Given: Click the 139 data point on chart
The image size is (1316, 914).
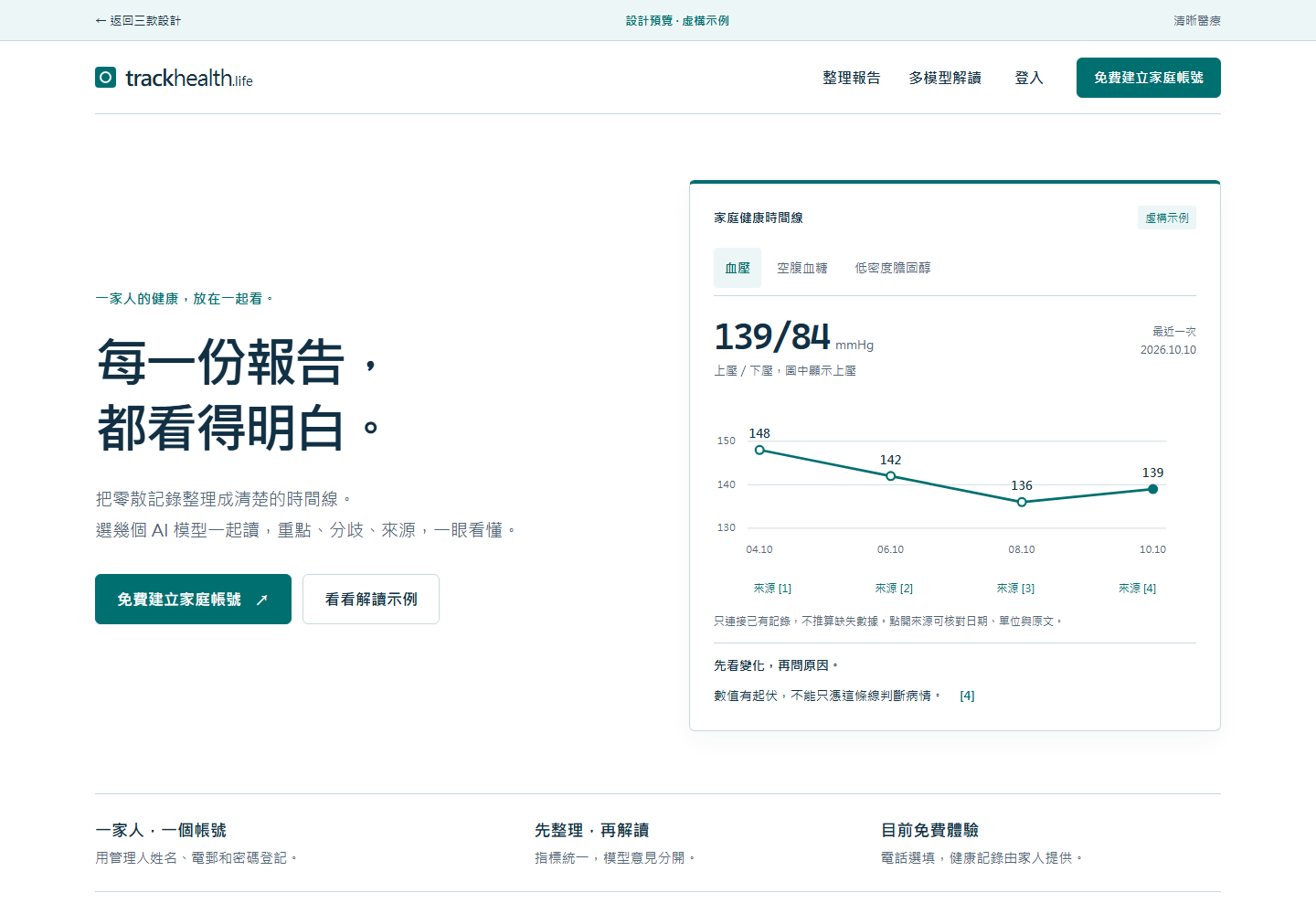Looking at the screenshot, I should [x=1153, y=489].
